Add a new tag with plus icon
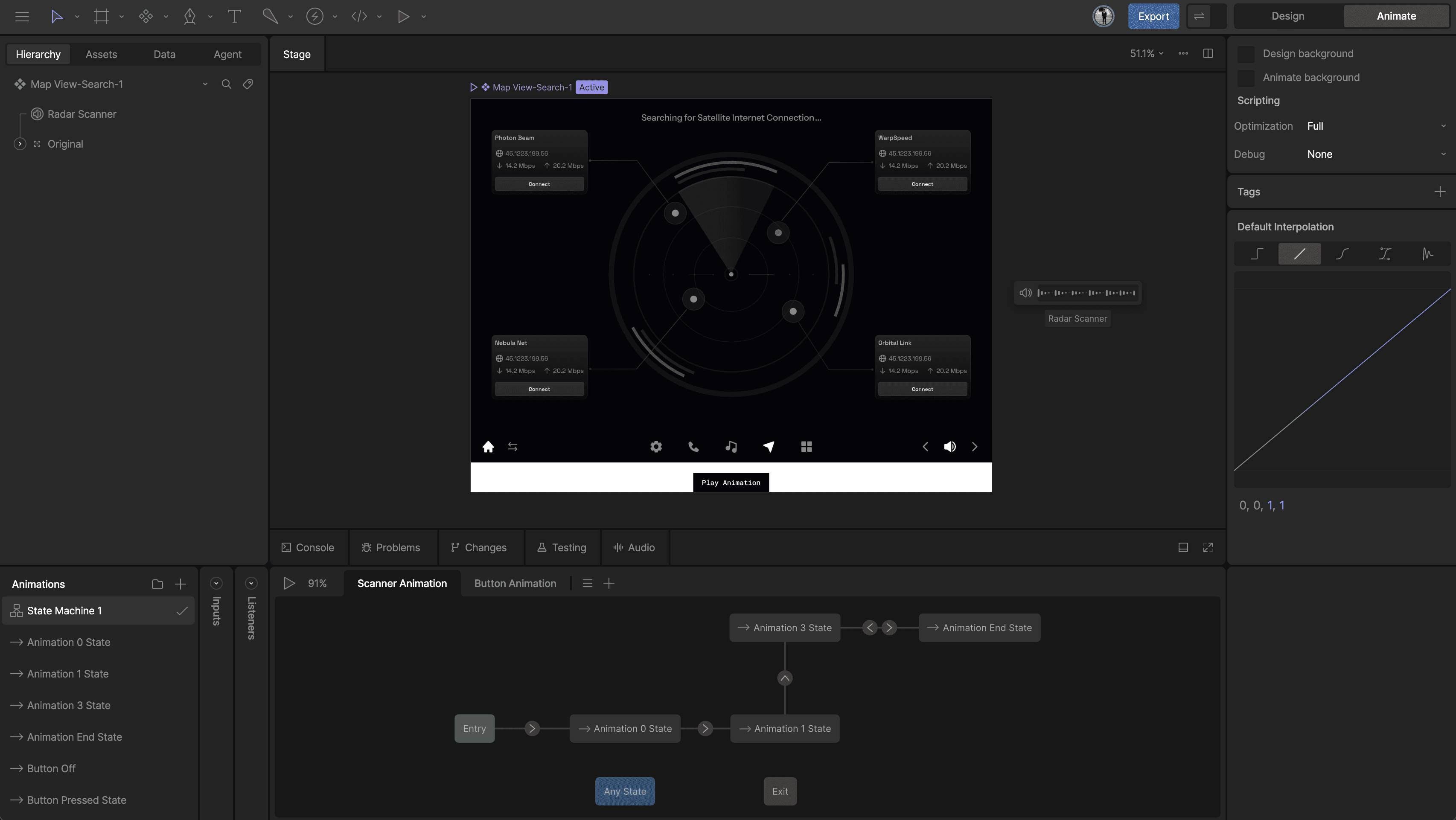Screen dimensions: 1456x820 (x=1440, y=192)
